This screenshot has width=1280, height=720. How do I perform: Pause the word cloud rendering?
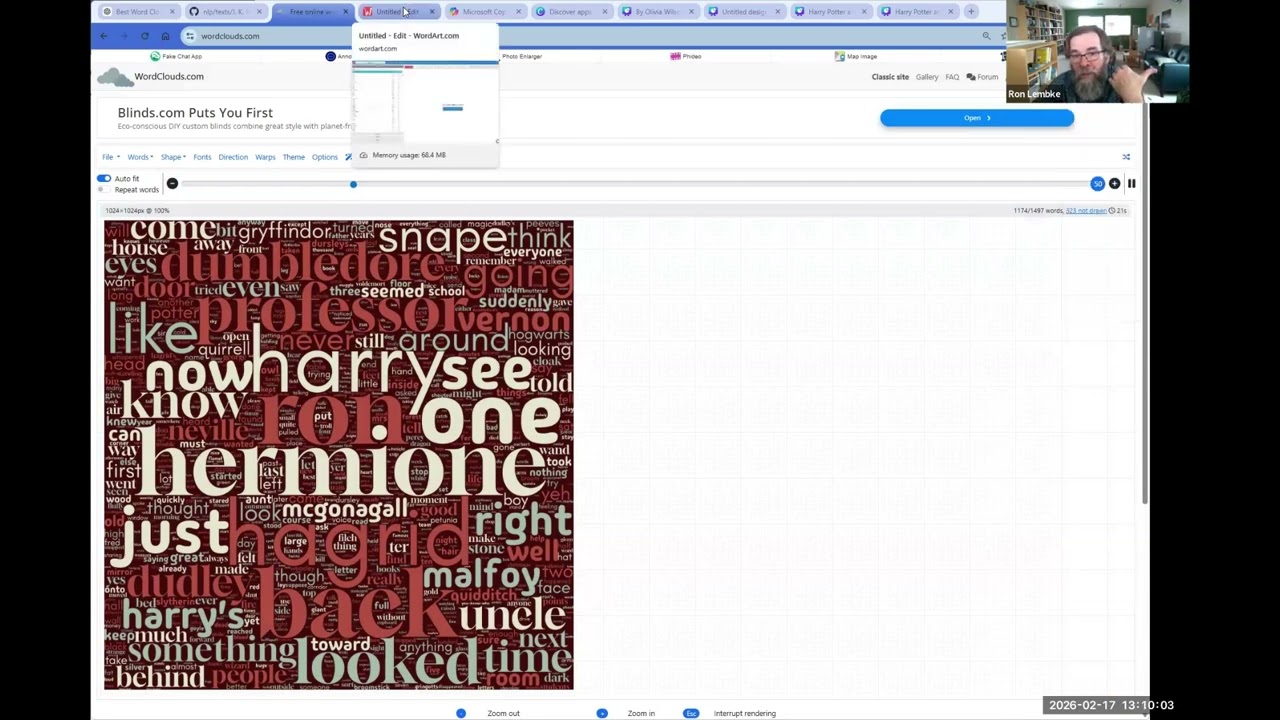1131,184
